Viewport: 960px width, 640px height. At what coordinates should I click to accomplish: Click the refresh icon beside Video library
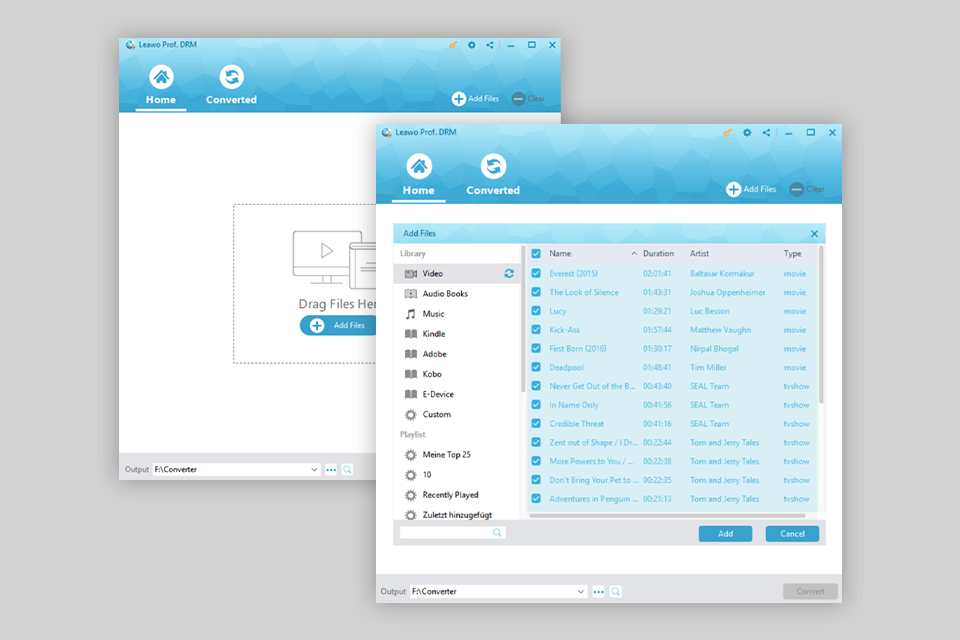pyautogui.click(x=509, y=273)
